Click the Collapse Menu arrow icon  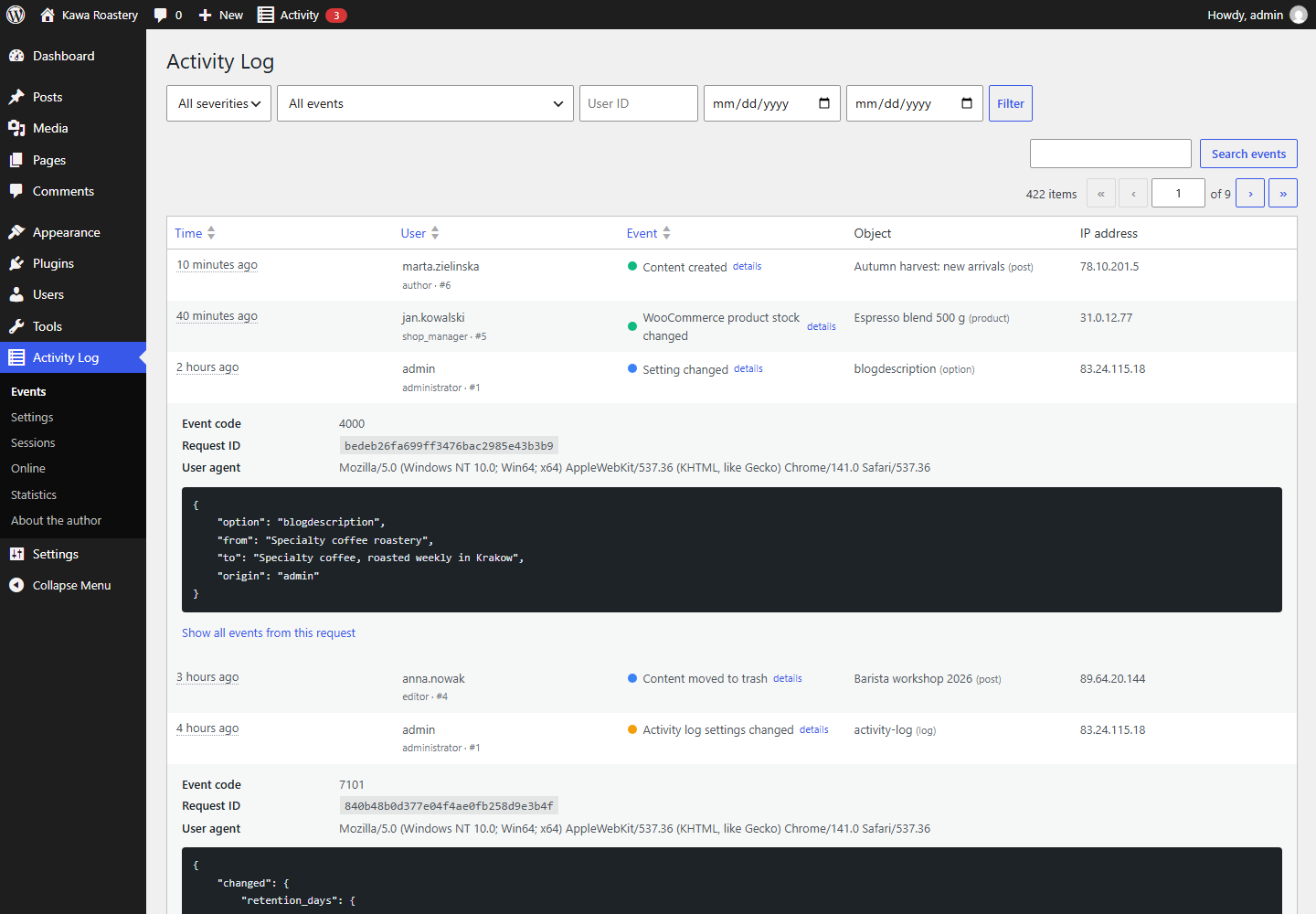coord(16,585)
